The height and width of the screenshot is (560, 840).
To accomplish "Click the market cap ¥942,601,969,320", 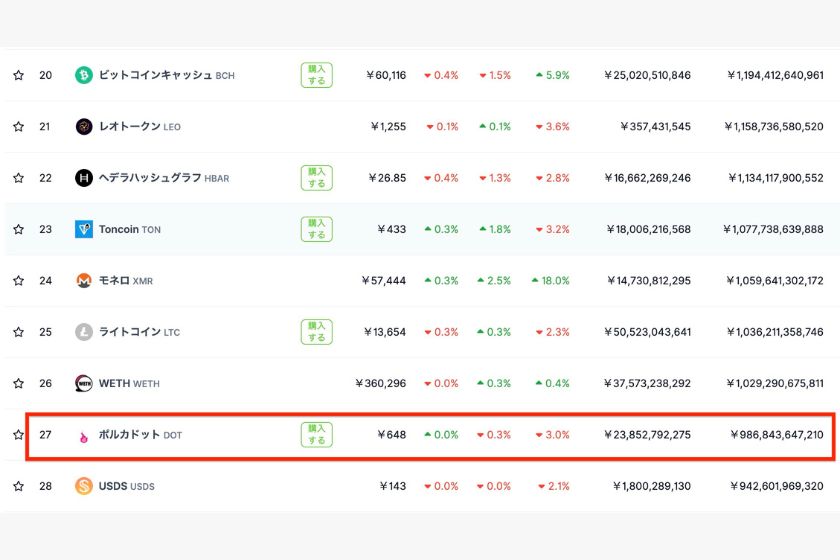I will [777, 486].
